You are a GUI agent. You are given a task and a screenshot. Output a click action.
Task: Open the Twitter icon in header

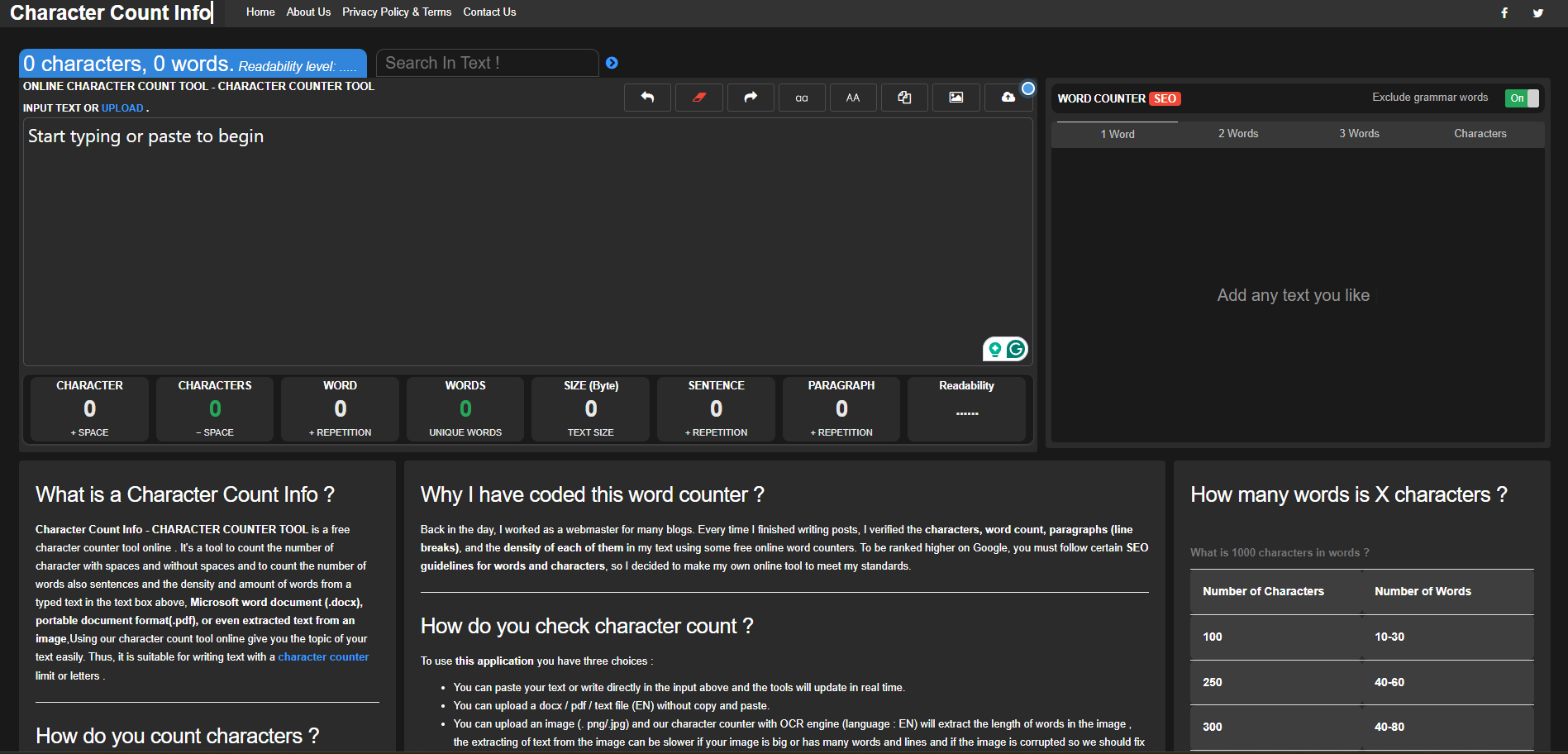(1537, 12)
